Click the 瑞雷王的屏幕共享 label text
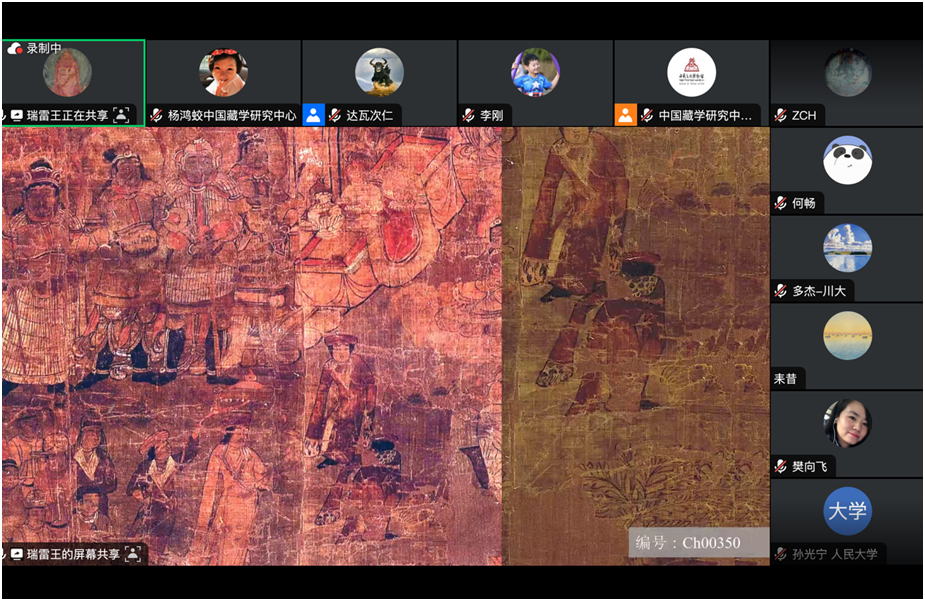The height and width of the screenshot is (601, 925). tap(73, 554)
